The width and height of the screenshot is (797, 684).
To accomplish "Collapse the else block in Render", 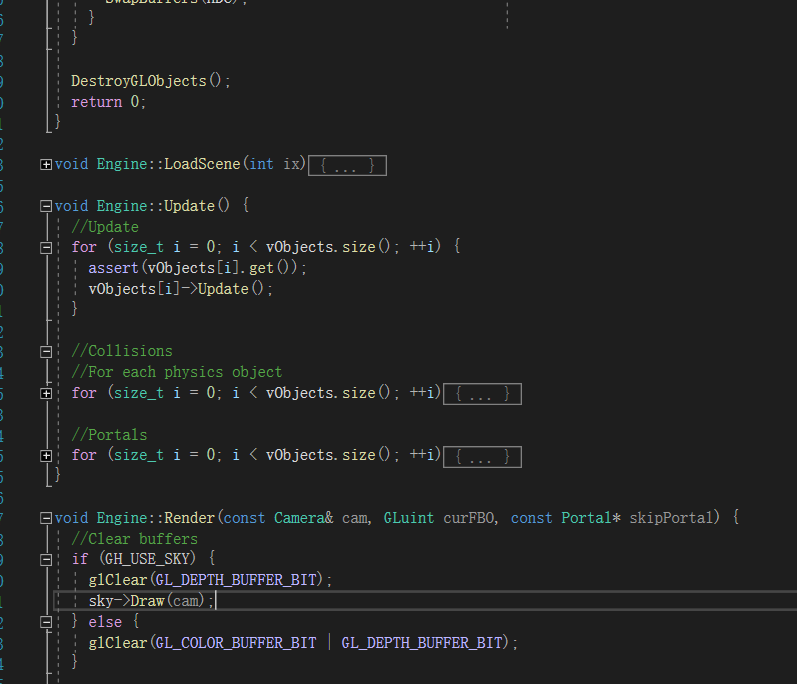I will pos(46,622).
